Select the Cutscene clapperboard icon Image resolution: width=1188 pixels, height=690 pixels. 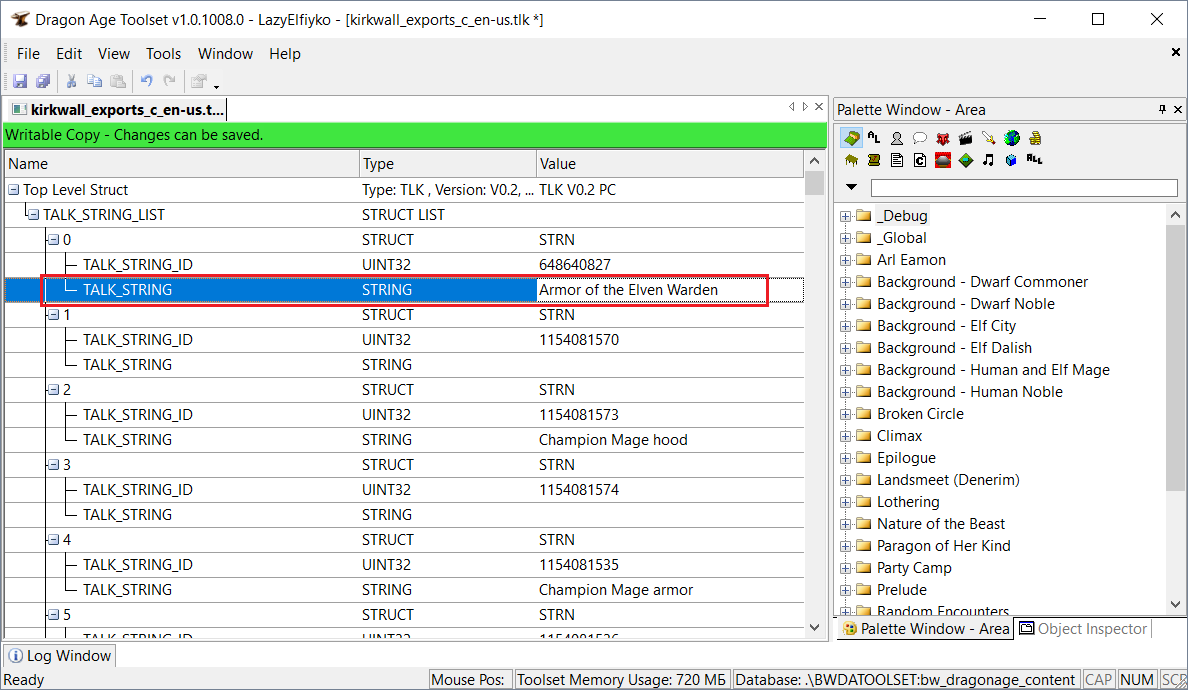pos(965,138)
